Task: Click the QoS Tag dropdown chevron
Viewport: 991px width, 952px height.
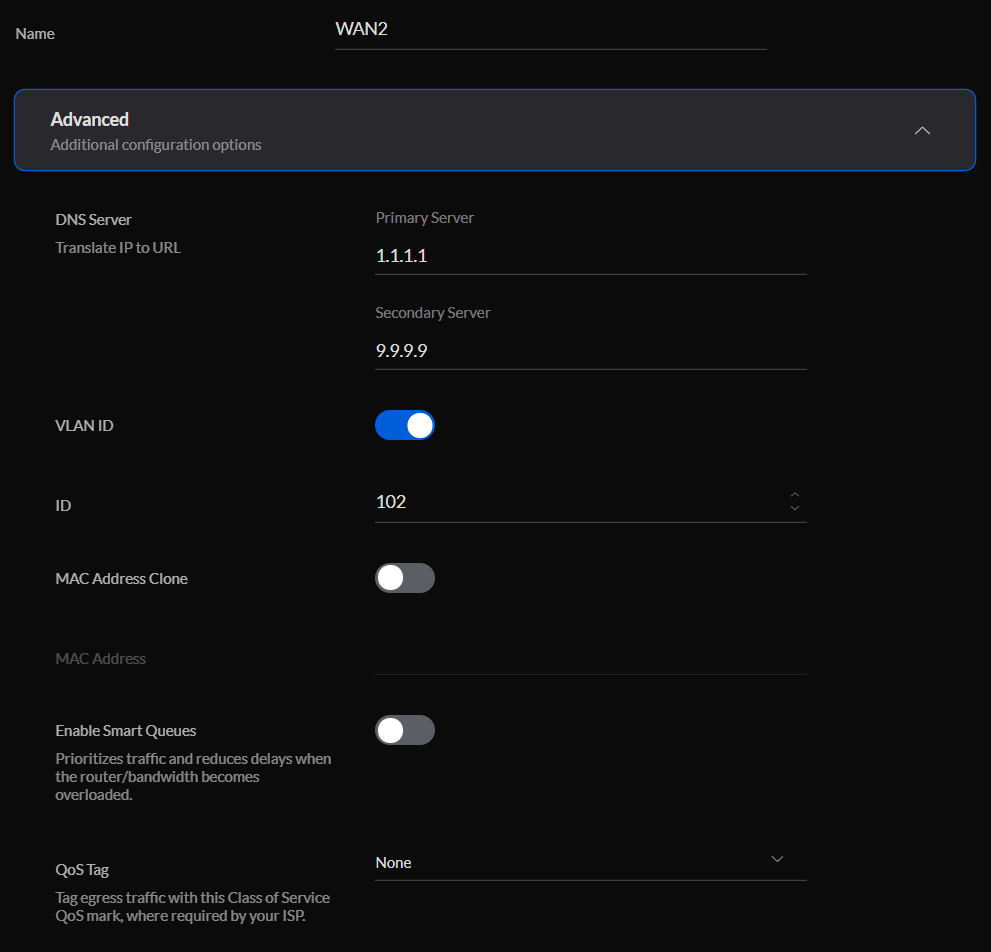Action: point(777,859)
